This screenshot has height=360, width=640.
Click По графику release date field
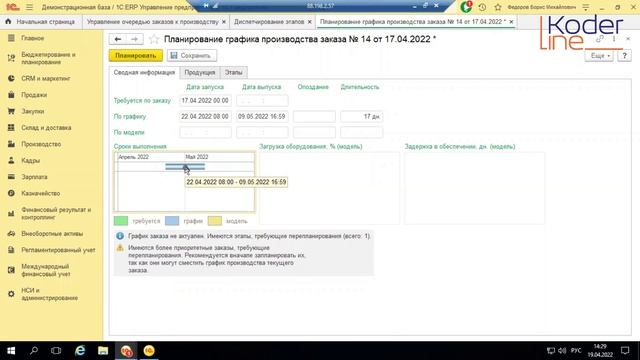(x=262, y=116)
